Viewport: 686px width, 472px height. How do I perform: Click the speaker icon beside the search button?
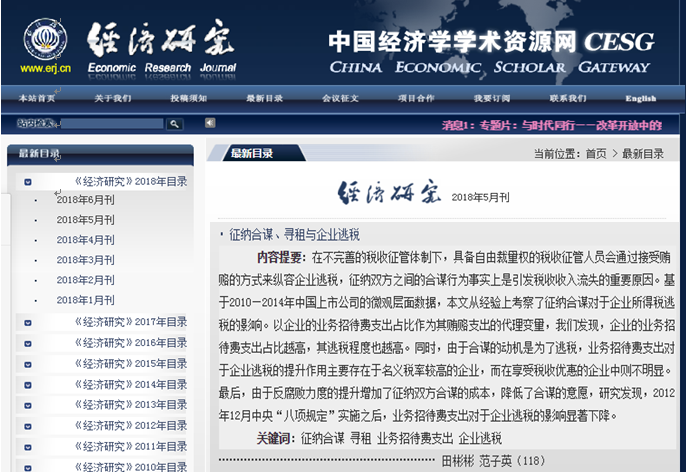click(x=210, y=123)
